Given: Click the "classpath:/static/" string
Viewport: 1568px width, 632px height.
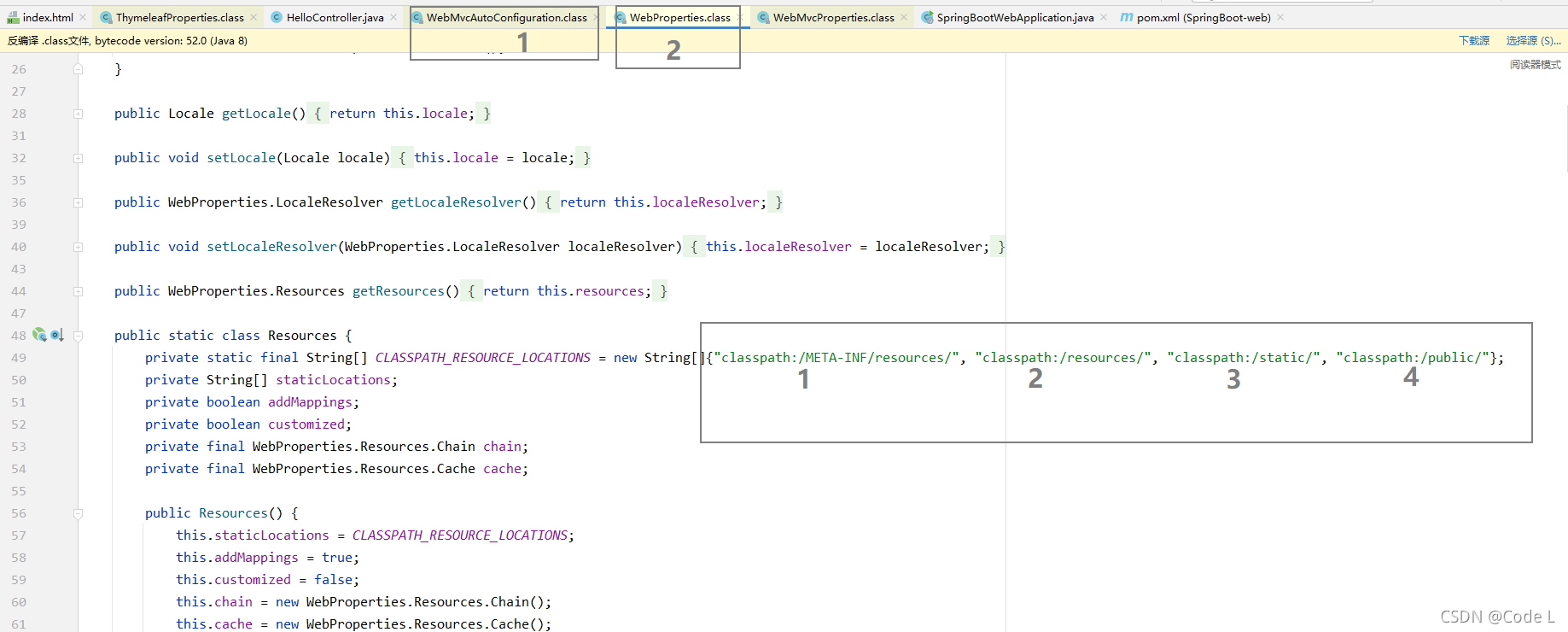Looking at the screenshot, I should pos(1244,358).
